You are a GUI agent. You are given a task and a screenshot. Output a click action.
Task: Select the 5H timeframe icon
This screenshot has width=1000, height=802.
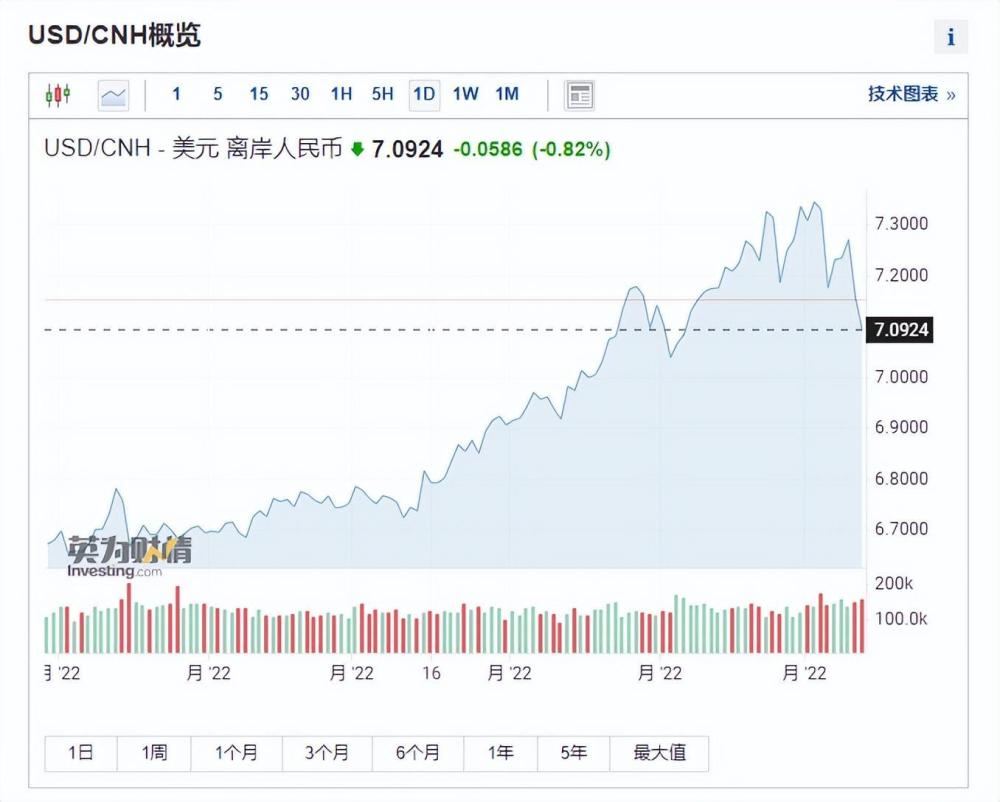point(381,94)
